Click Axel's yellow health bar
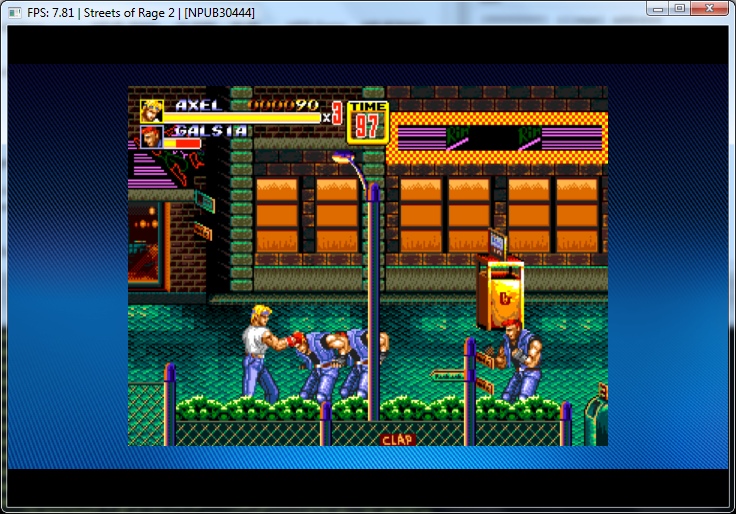 point(242,118)
